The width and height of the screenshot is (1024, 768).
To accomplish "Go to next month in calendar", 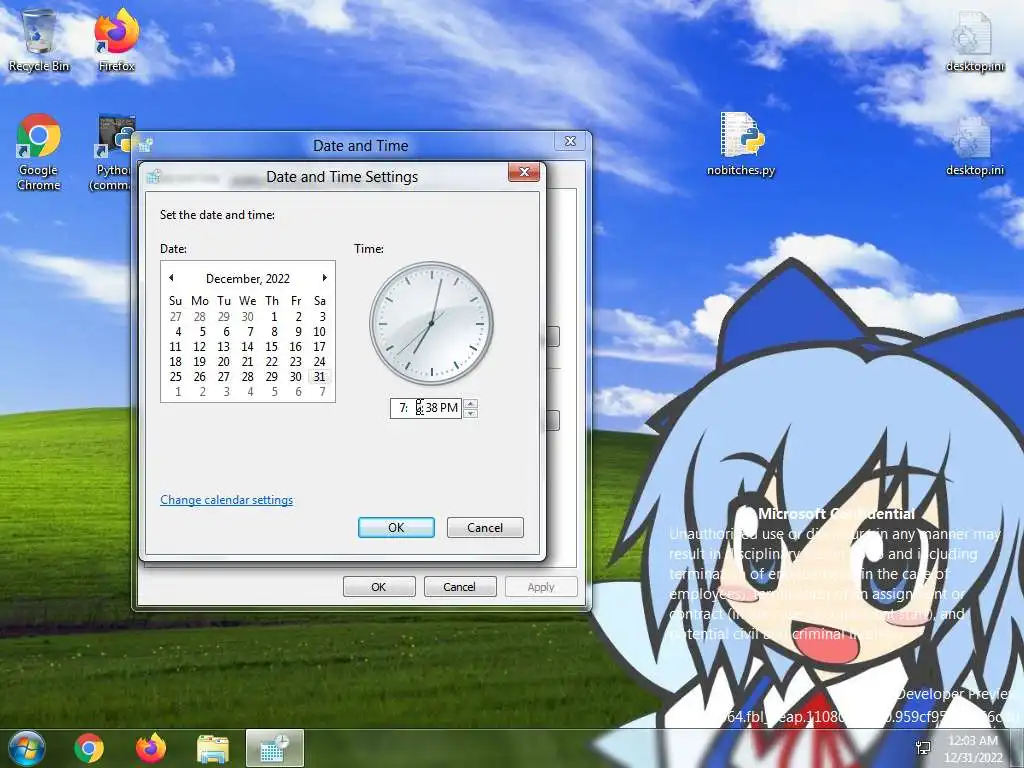I will (325, 278).
